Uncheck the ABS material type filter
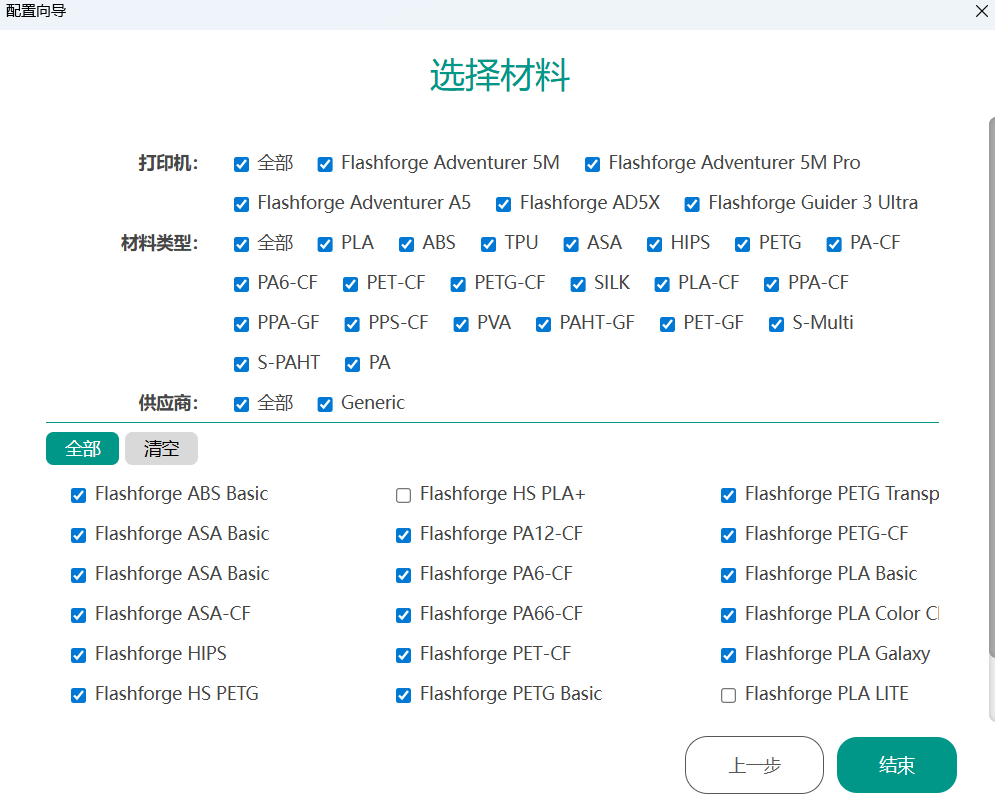995x805 pixels. pyautogui.click(x=406, y=244)
